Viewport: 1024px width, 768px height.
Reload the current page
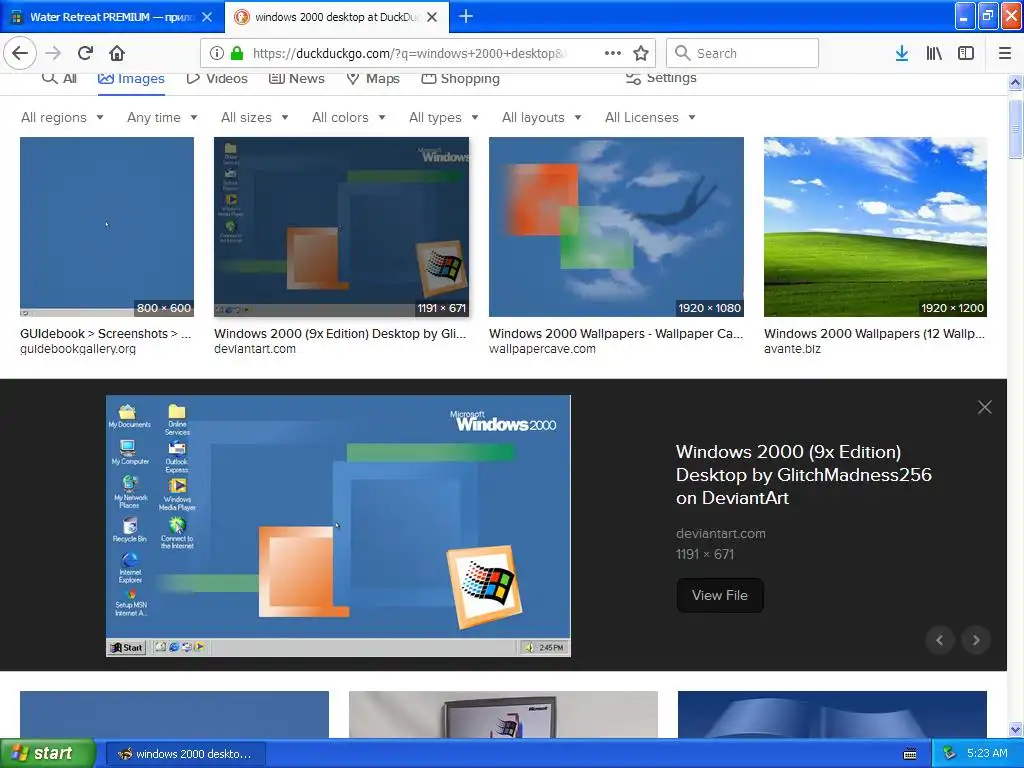[x=86, y=53]
